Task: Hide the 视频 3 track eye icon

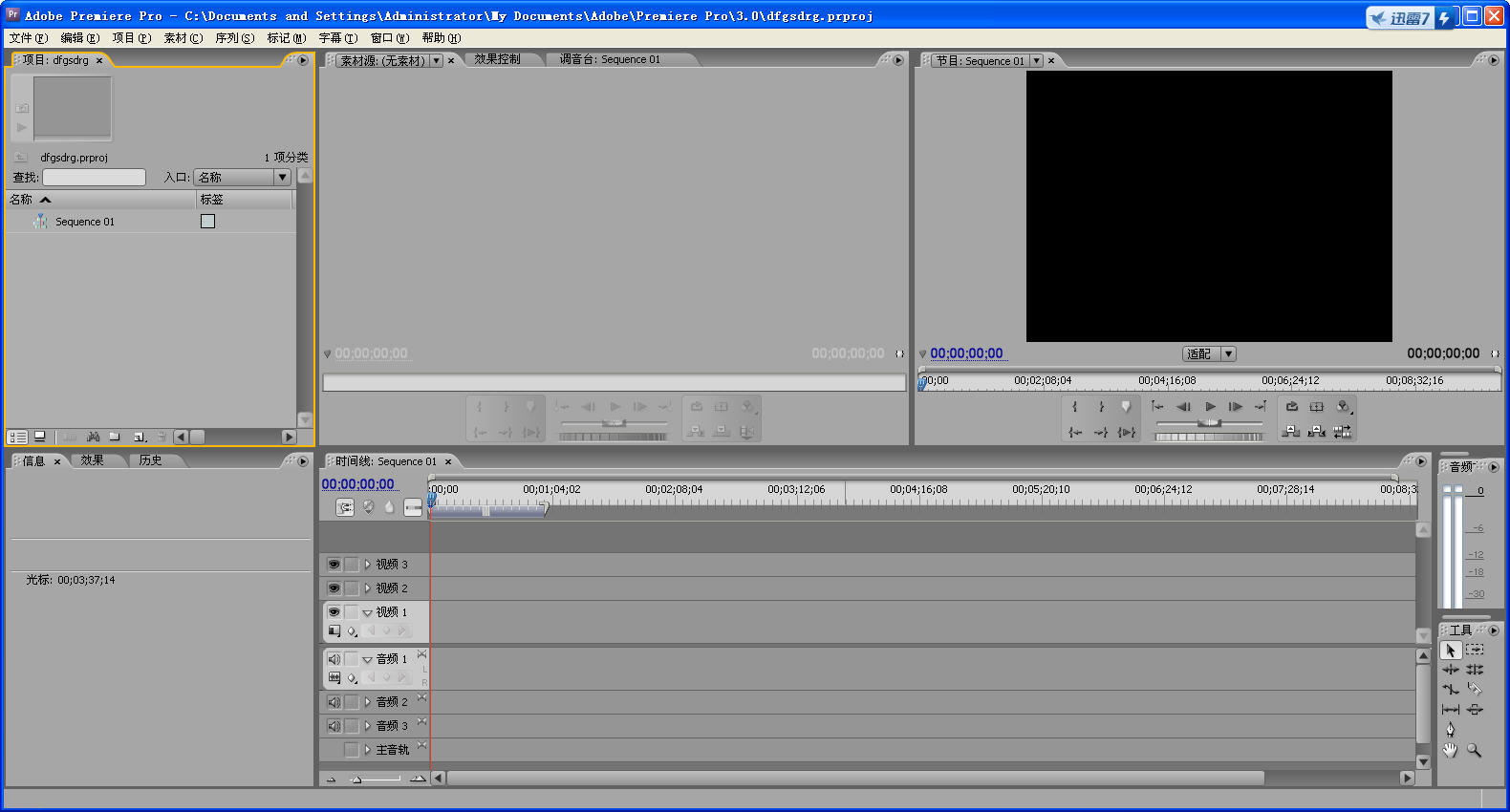Action: point(334,565)
